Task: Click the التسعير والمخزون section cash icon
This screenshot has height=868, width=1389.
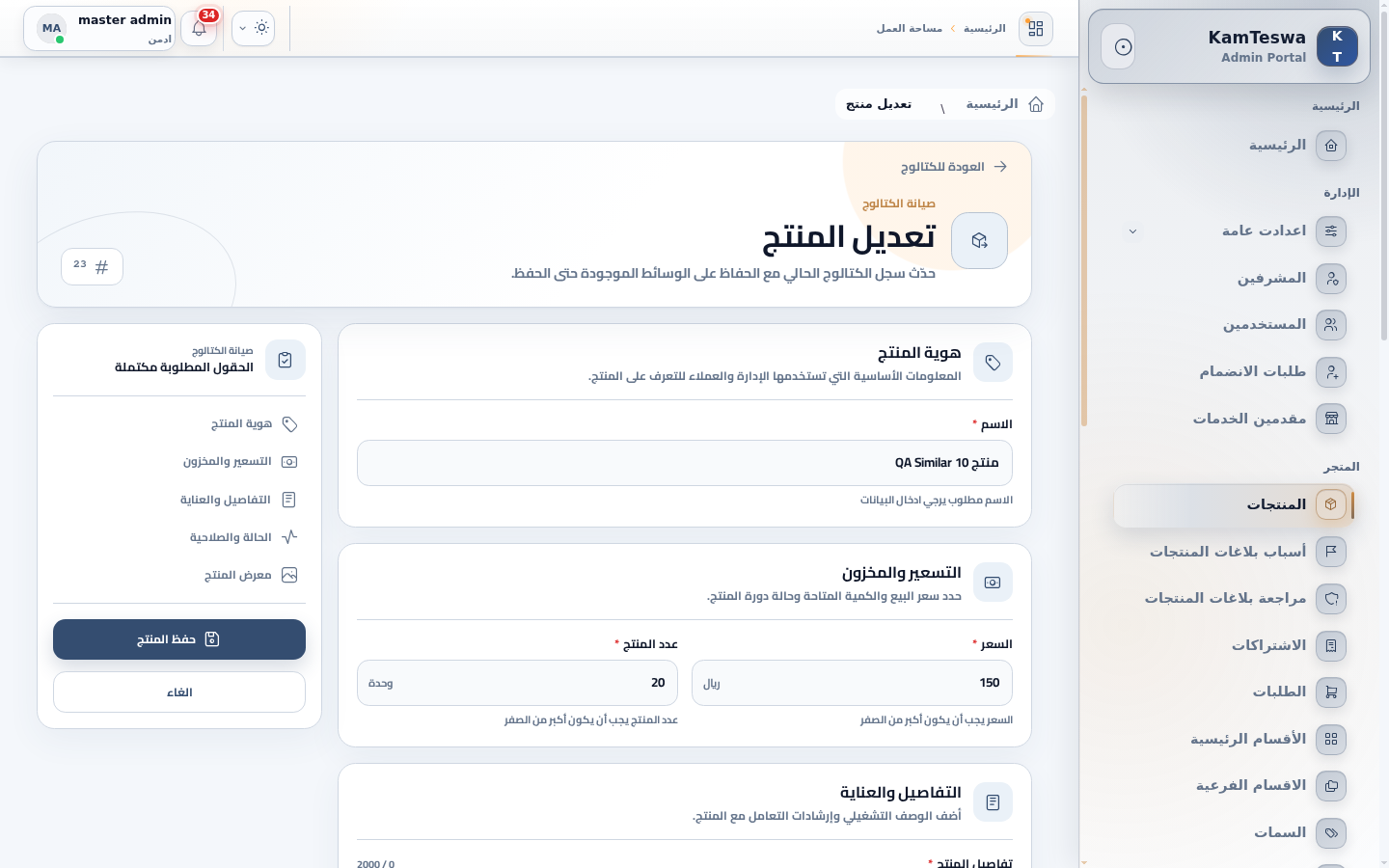Action: point(993,583)
